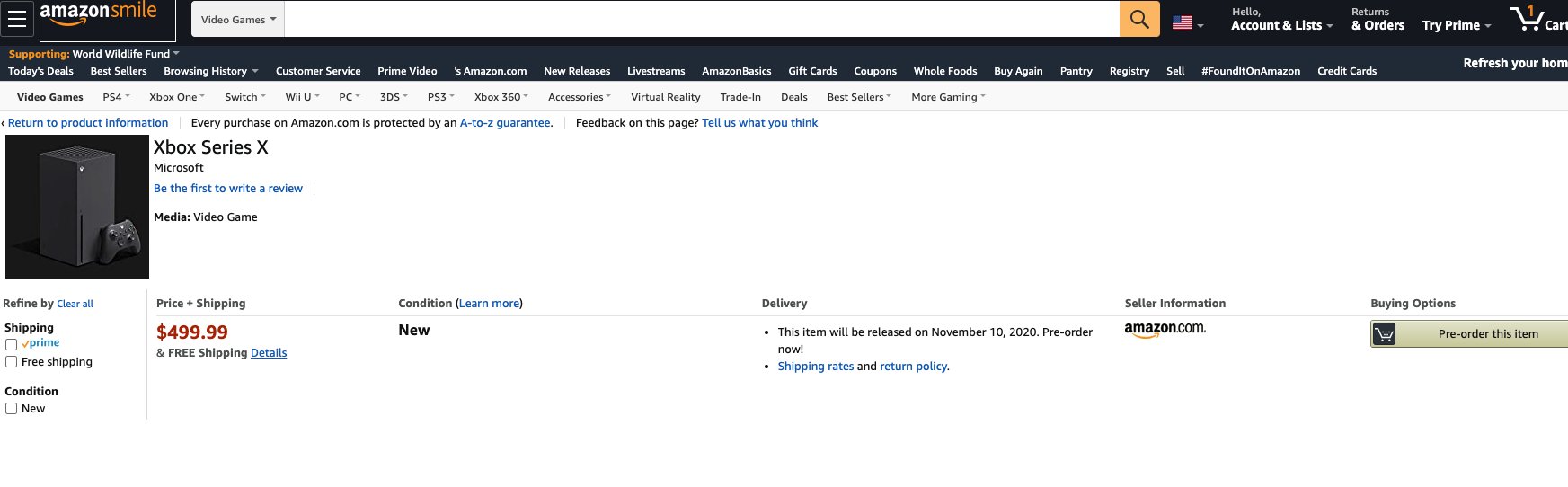Return to product information
This screenshot has width=1568, height=487.
coord(88,123)
